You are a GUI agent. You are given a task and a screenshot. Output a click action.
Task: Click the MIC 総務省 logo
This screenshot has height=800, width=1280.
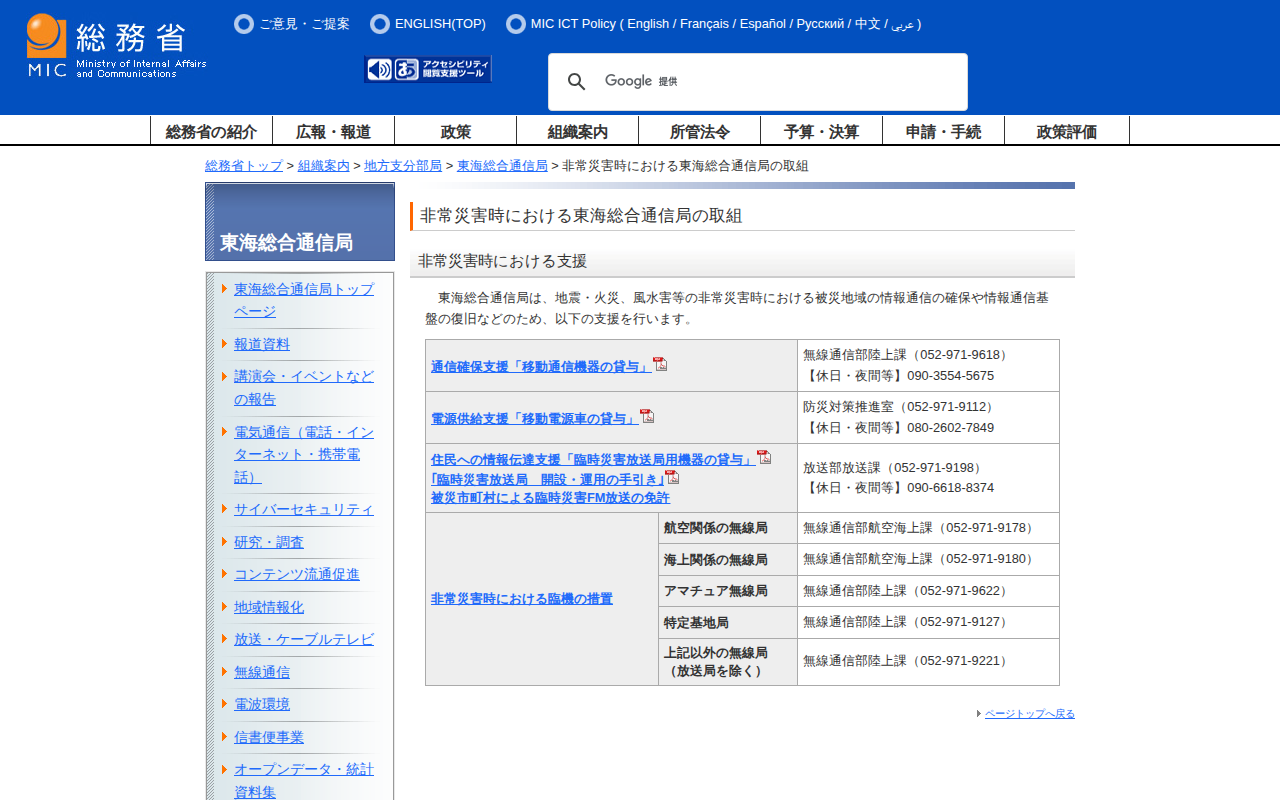coord(116,46)
